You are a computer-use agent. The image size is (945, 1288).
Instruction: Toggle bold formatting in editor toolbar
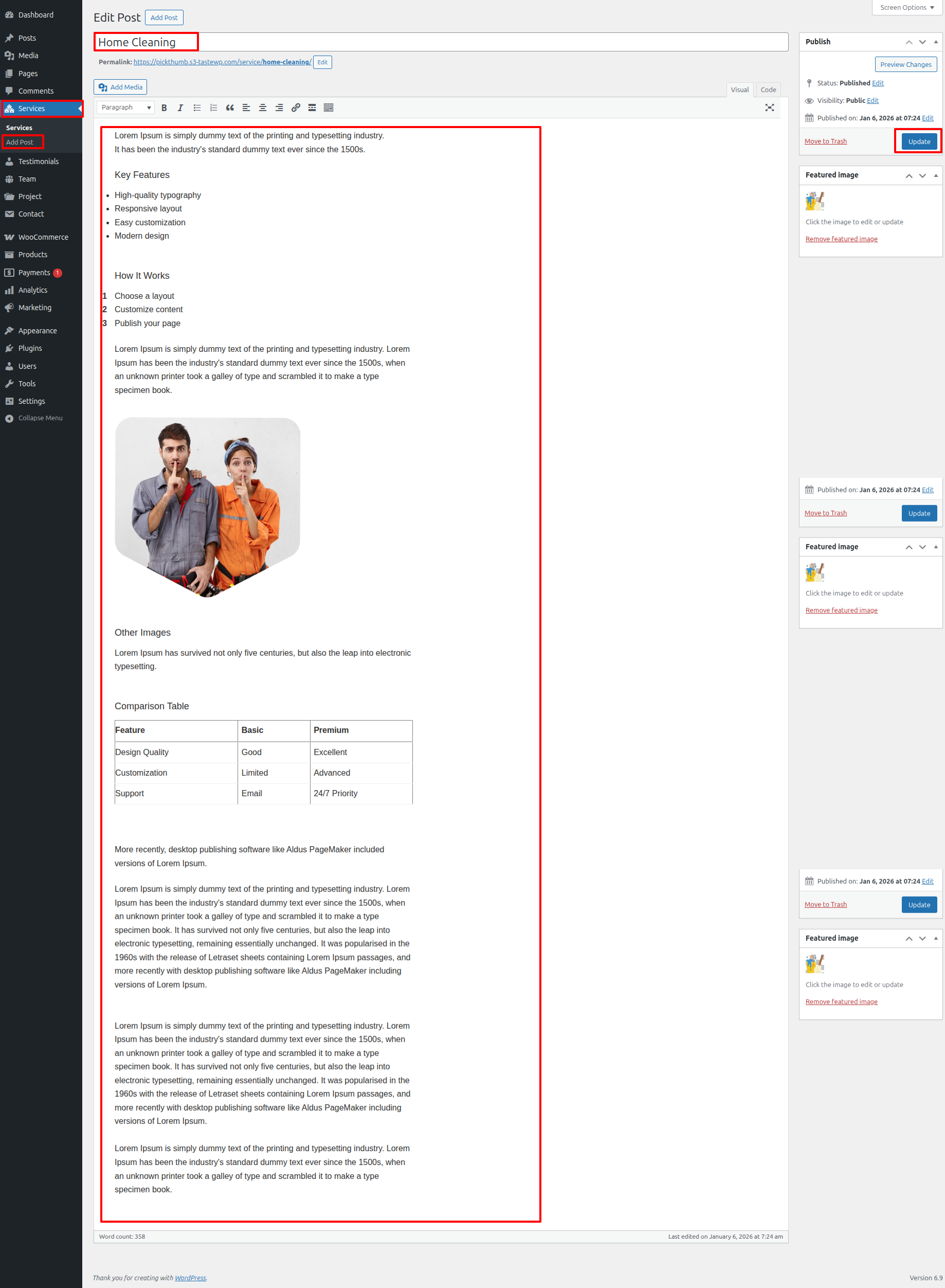[x=164, y=108]
